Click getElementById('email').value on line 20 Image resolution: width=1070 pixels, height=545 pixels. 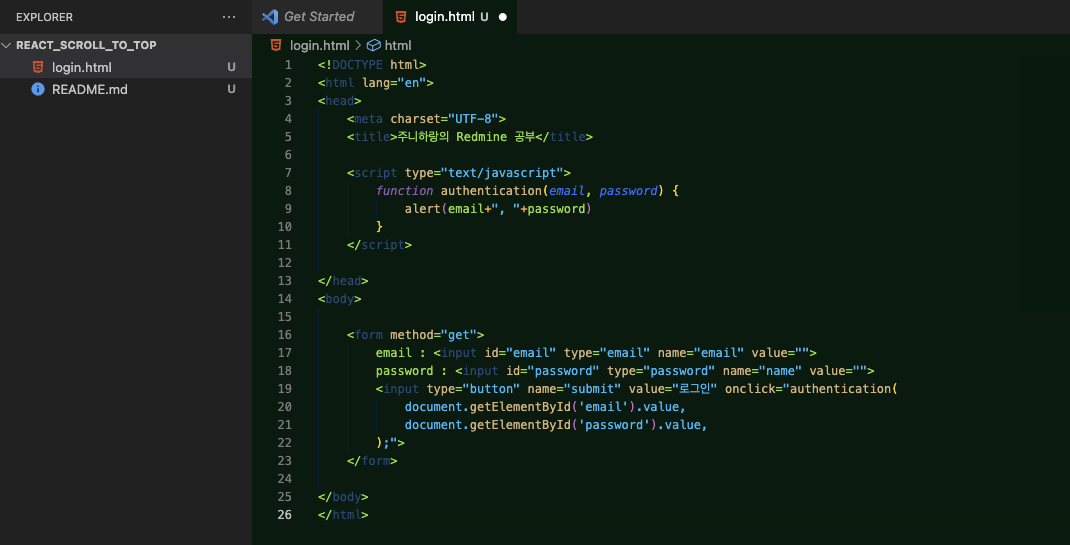[575, 407]
